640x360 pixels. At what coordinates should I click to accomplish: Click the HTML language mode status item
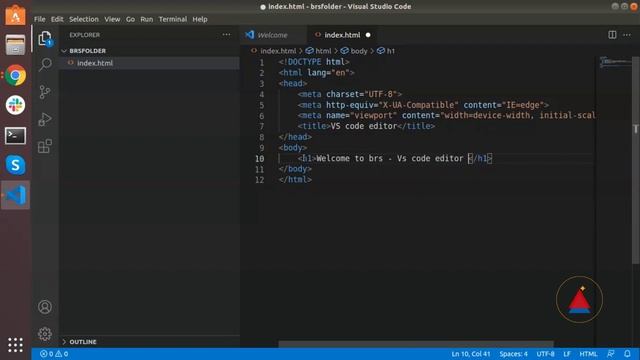click(588, 354)
